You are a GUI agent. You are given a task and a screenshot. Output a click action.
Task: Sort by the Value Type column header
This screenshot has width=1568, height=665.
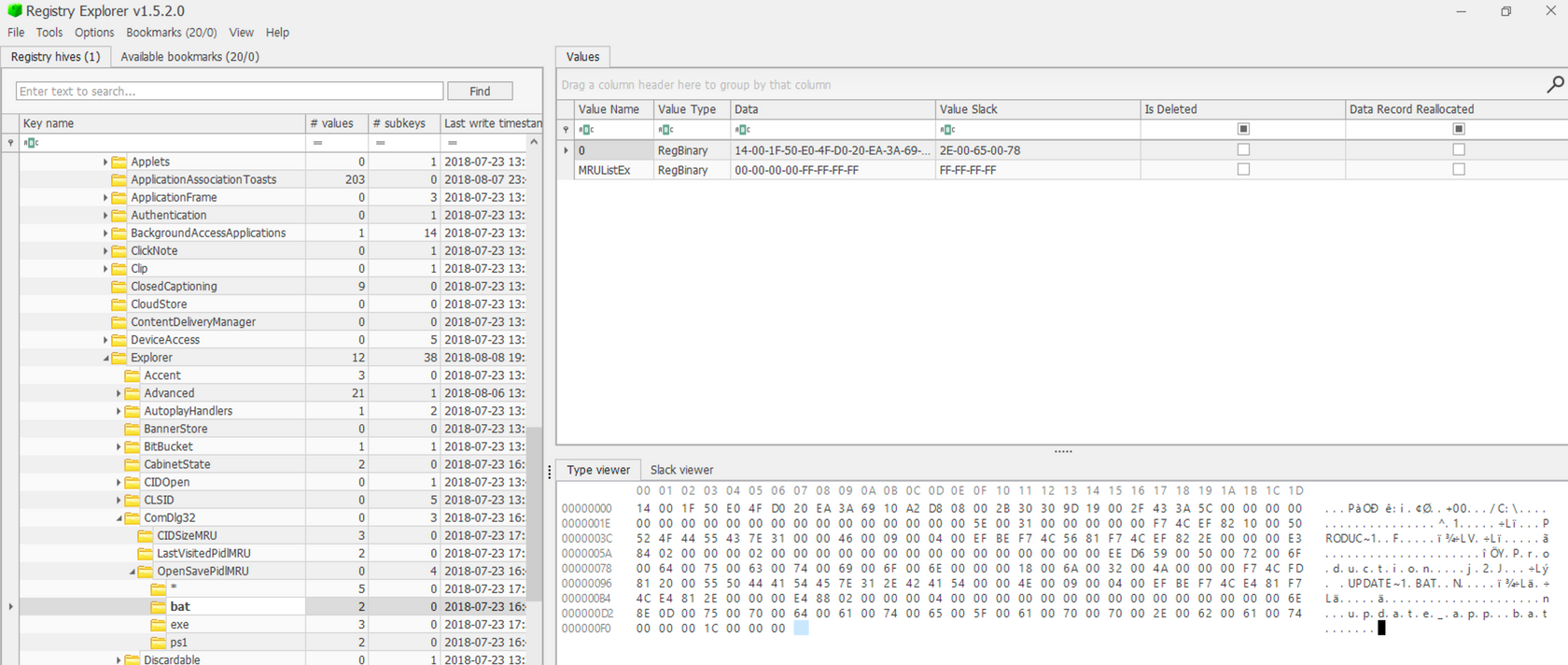(691, 109)
